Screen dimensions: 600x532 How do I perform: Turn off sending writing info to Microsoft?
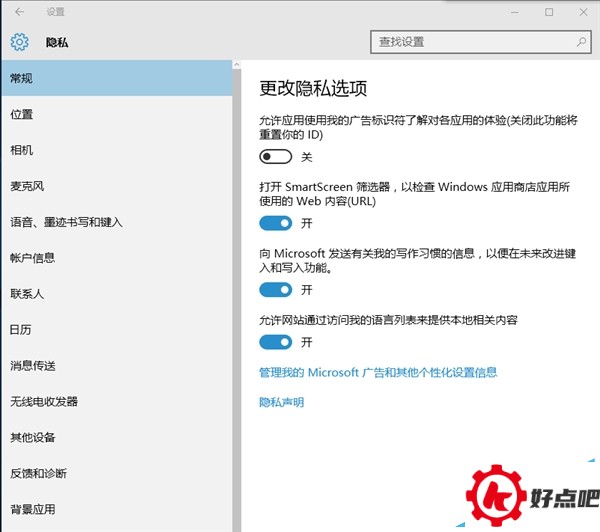(276, 290)
